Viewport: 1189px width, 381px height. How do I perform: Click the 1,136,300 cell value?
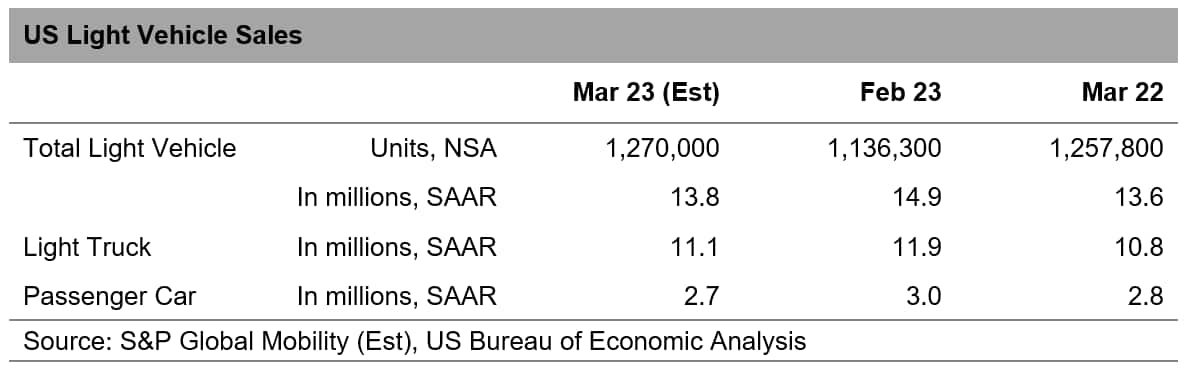[x=884, y=148]
